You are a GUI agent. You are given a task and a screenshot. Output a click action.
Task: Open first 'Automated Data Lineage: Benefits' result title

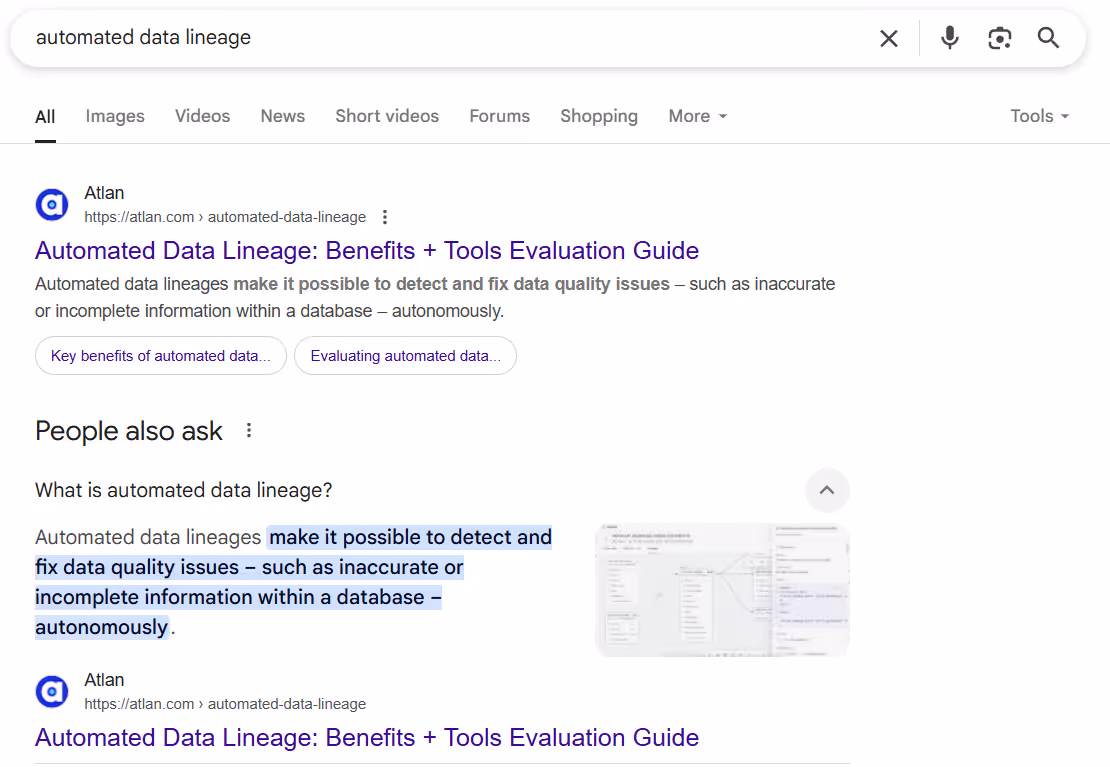367,251
